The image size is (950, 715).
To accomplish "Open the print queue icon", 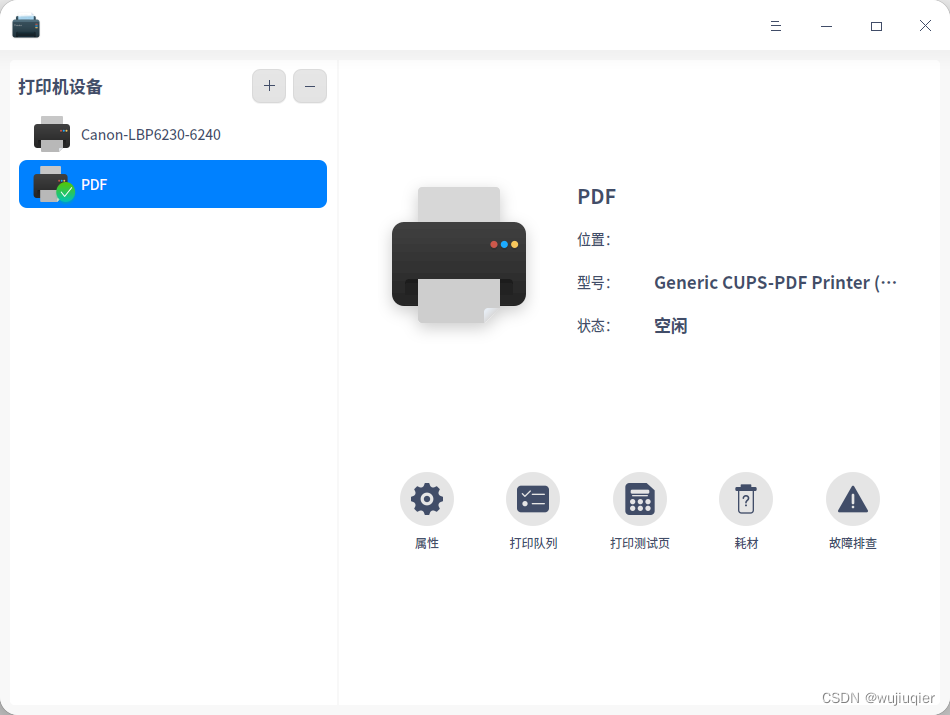I will point(533,499).
